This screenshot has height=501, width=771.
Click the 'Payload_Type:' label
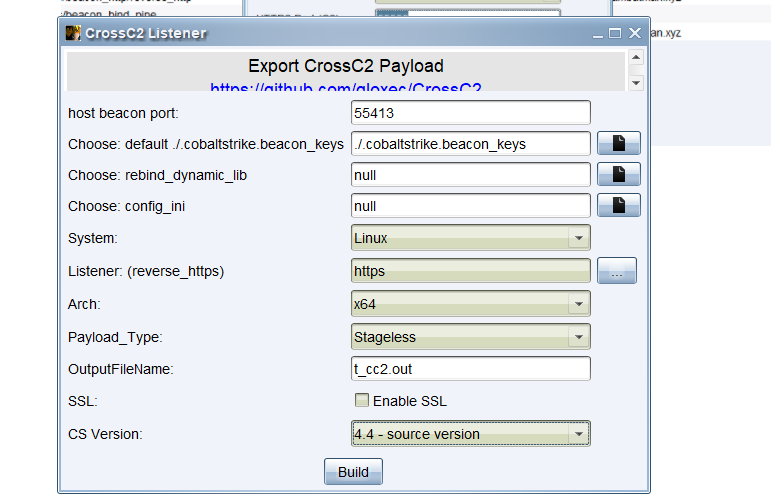(115, 337)
